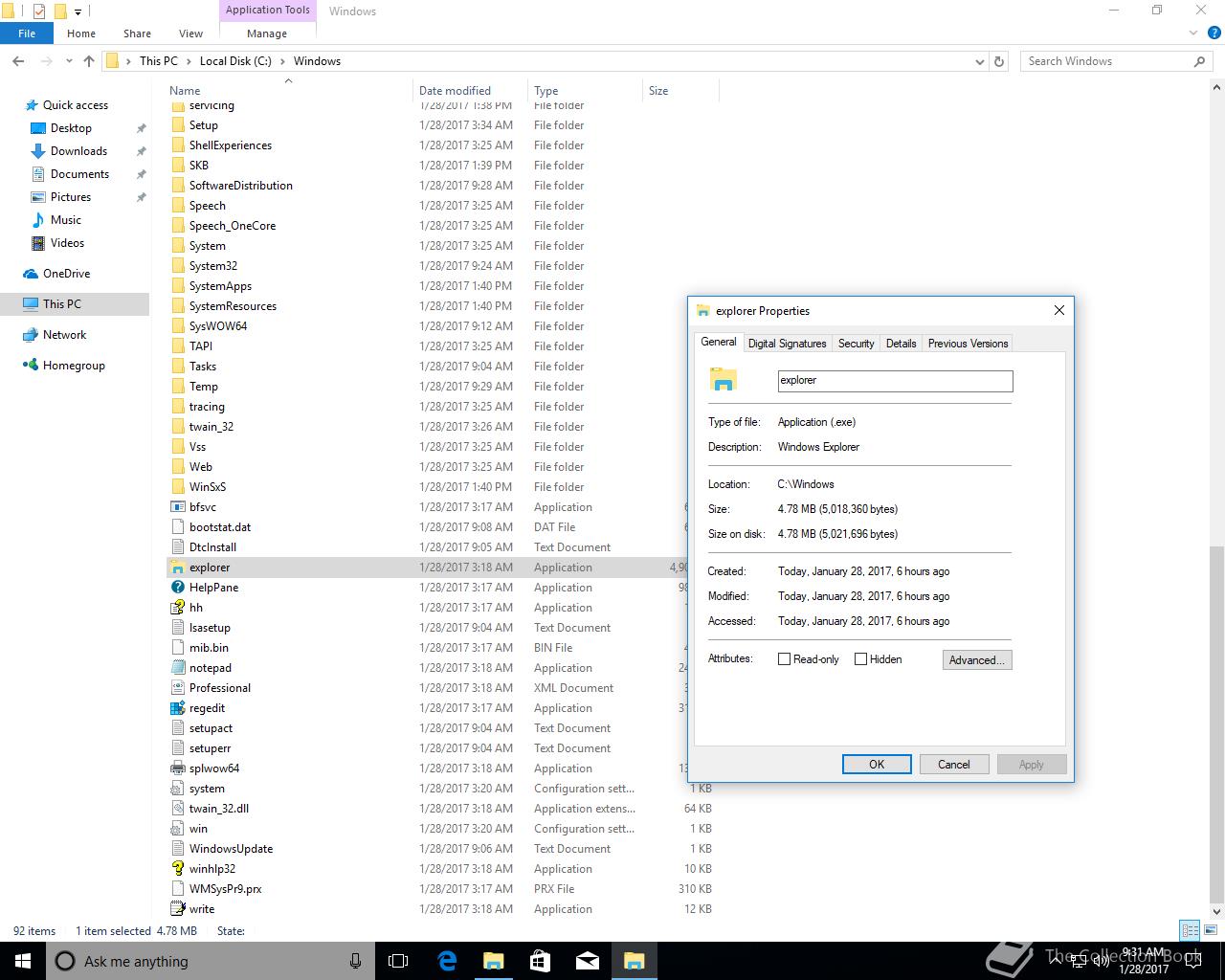Click the Desktop icon in Quick access
Image resolution: width=1225 pixels, height=980 pixels.
click(x=38, y=128)
